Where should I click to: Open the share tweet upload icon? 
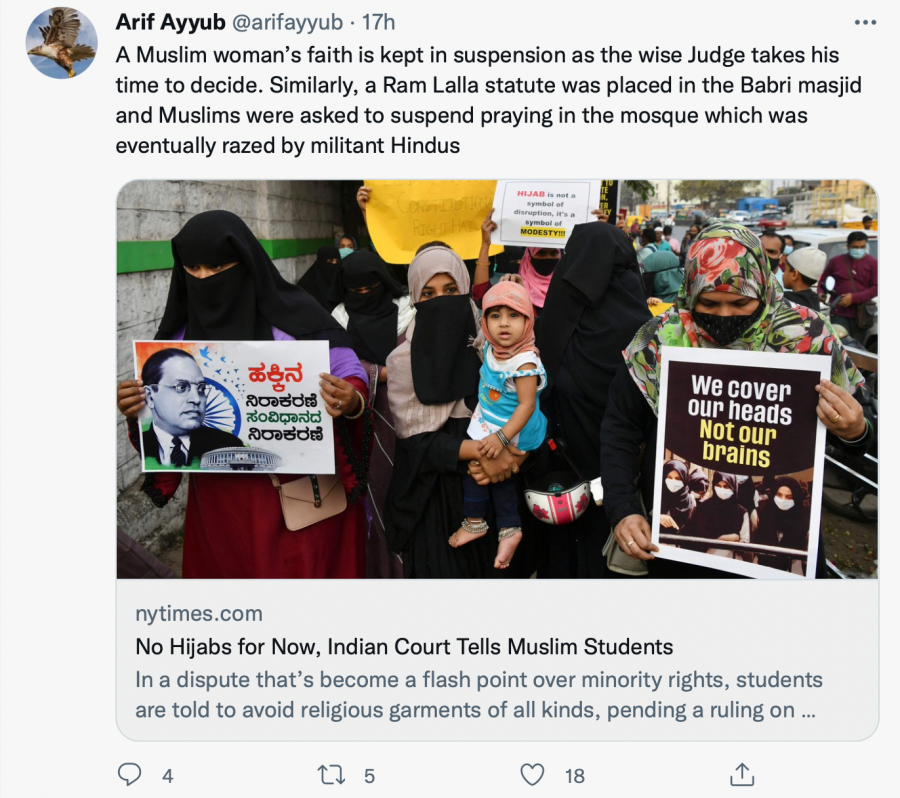(x=742, y=774)
